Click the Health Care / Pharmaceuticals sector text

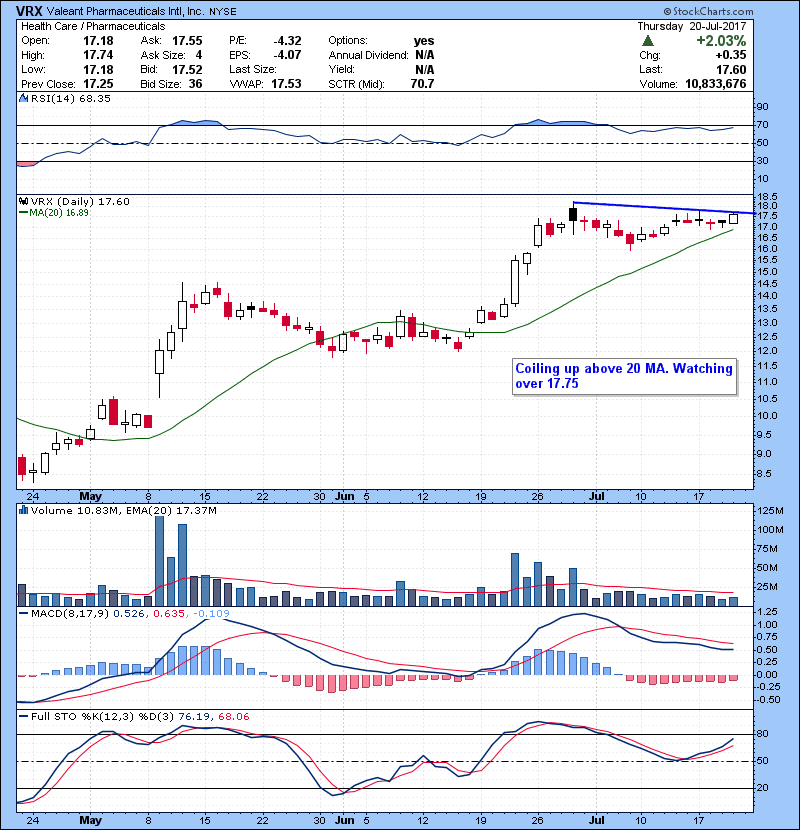93,26
